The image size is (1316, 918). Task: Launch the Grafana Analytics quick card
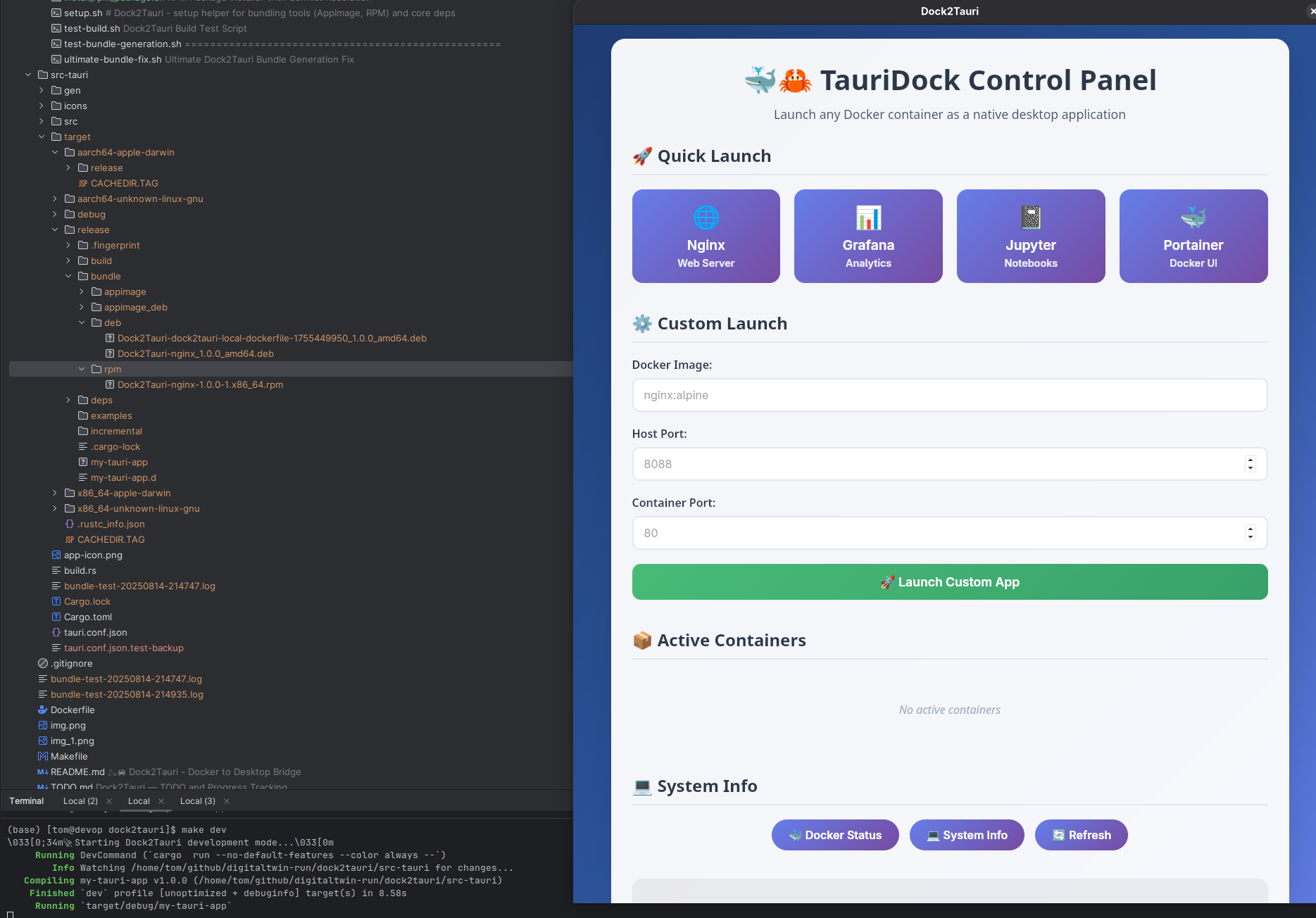(x=868, y=236)
